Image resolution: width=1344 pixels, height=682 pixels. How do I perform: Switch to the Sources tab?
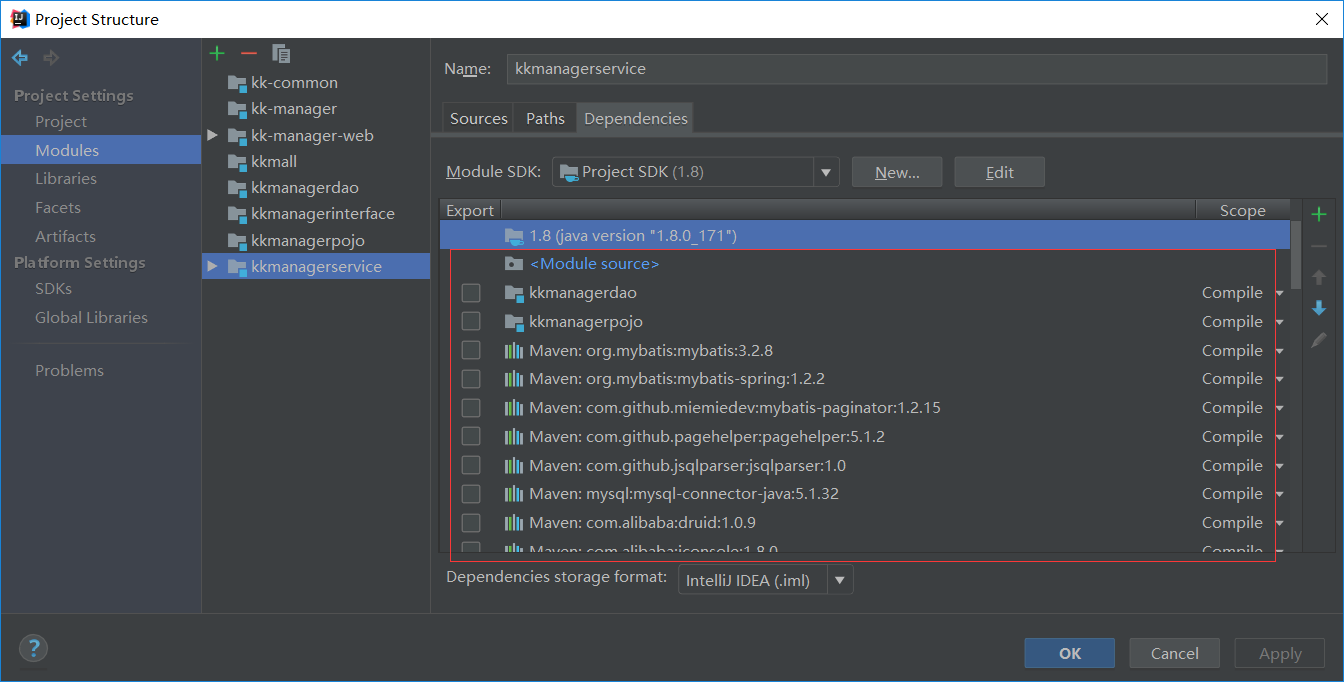click(x=478, y=118)
